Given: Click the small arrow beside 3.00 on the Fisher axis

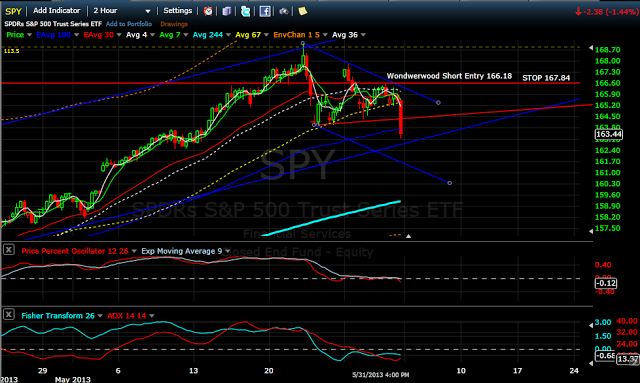Looking at the screenshot, I should click(591, 325).
